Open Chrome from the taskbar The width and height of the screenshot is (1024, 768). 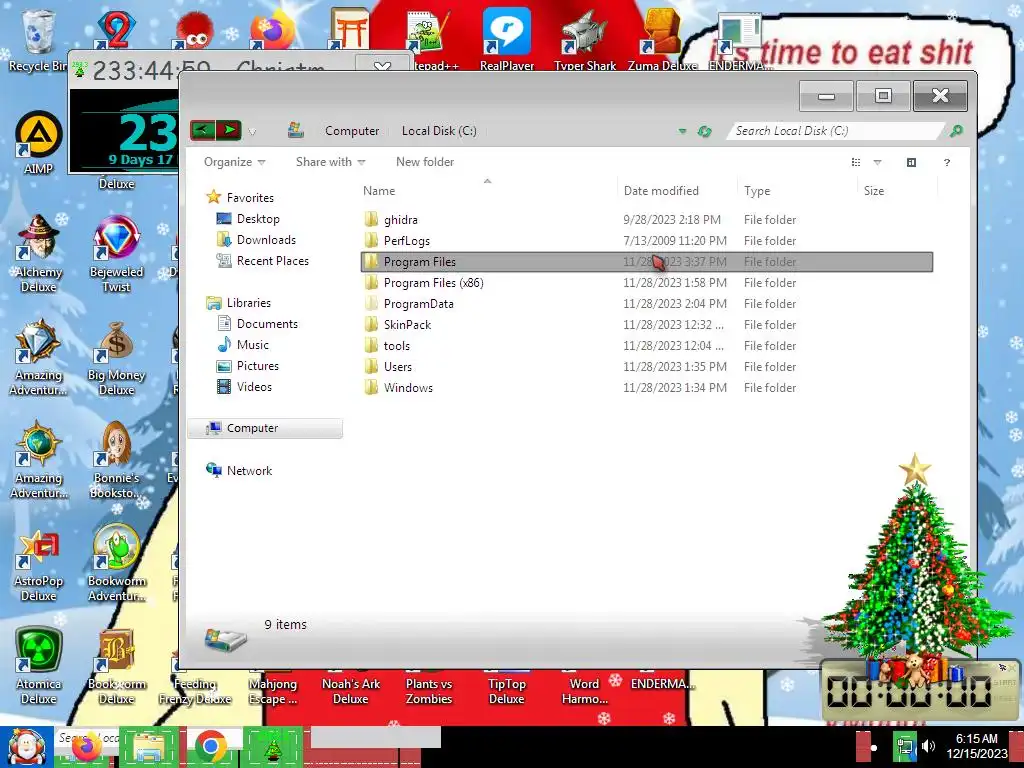[x=210, y=747]
